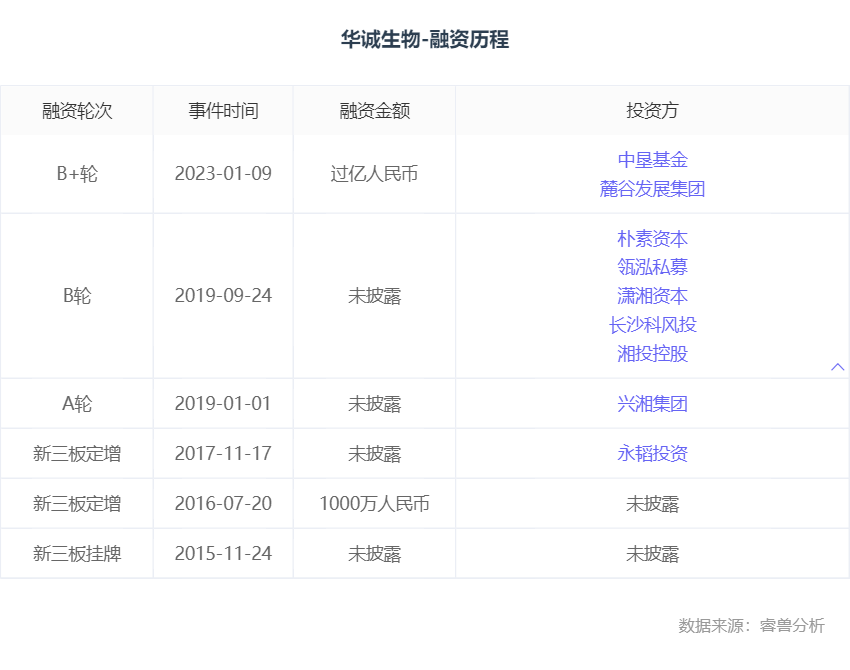
Task: Open the 湘投控股 investor link
Action: pyautogui.click(x=652, y=353)
